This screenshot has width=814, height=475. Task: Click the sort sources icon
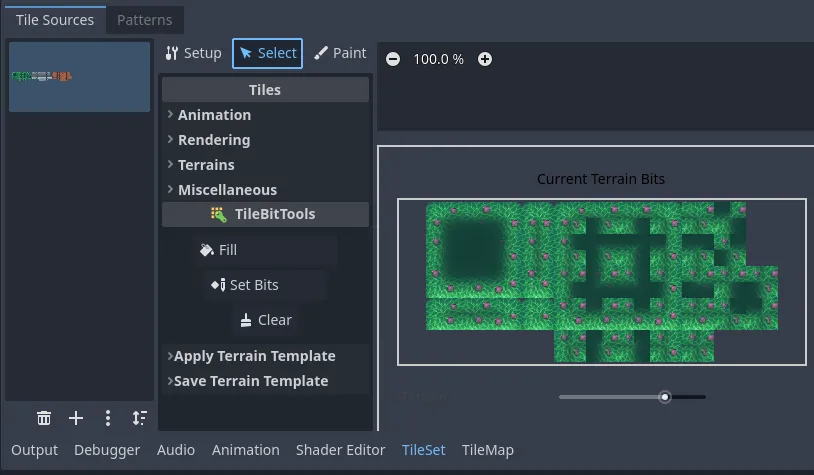pyautogui.click(x=139, y=418)
